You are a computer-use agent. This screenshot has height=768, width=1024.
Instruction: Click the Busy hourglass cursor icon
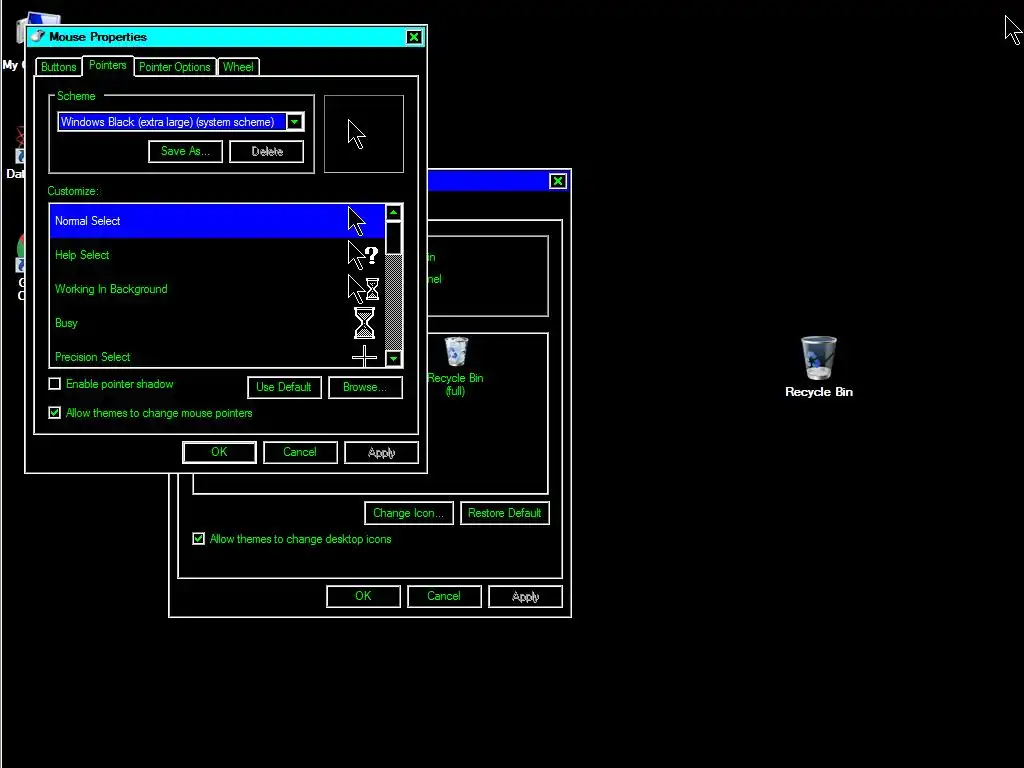coord(364,323)
